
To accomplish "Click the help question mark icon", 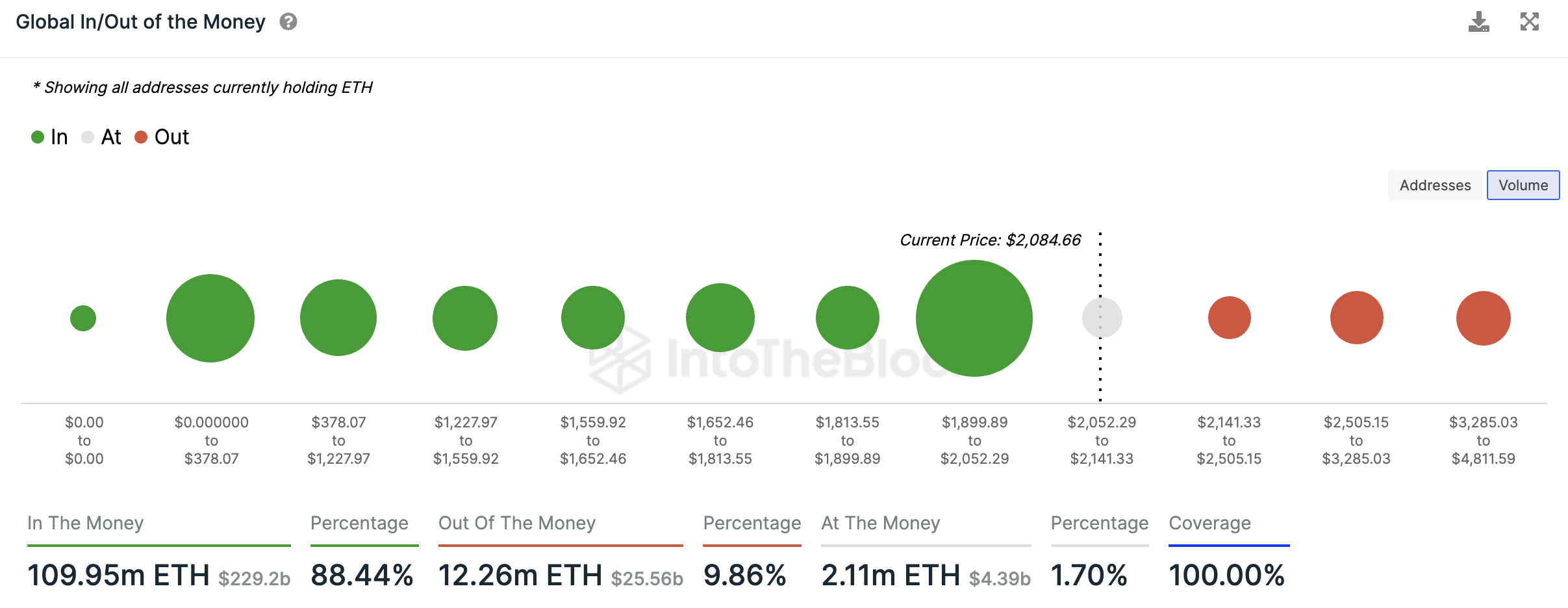I will click(288, 22).
